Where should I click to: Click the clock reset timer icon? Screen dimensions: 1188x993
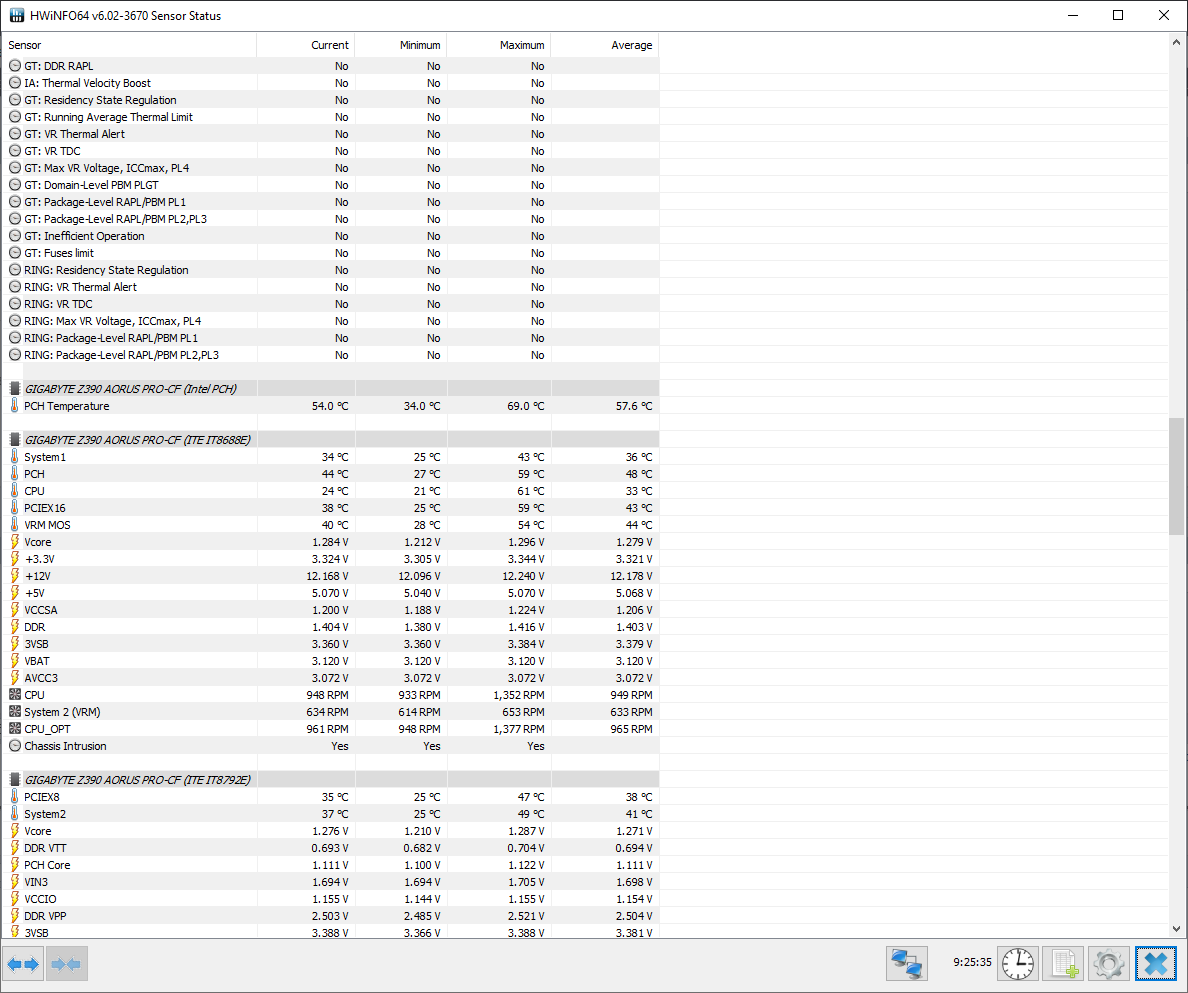[1018, 964]
